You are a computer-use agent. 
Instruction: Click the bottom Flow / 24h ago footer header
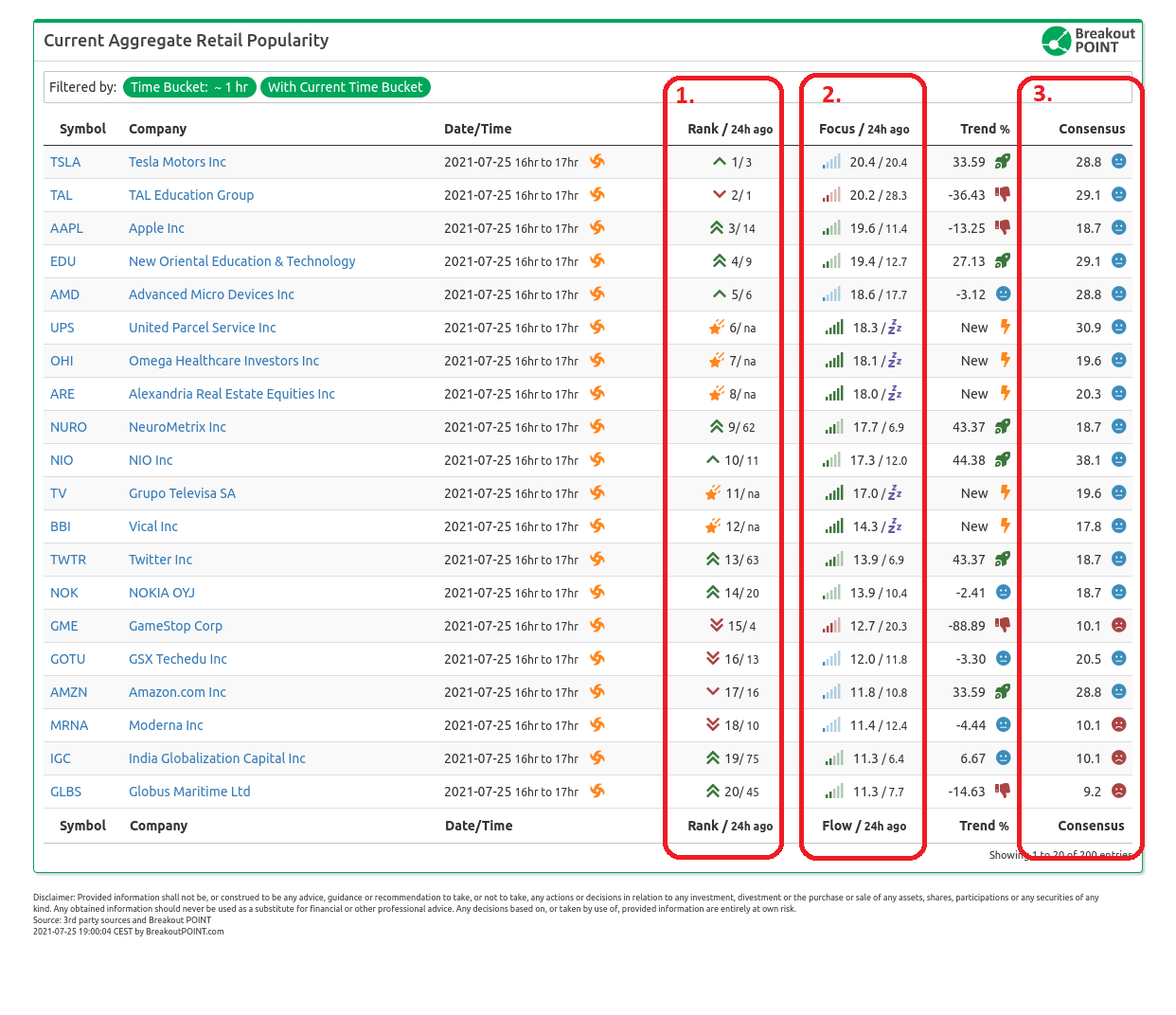864,826
